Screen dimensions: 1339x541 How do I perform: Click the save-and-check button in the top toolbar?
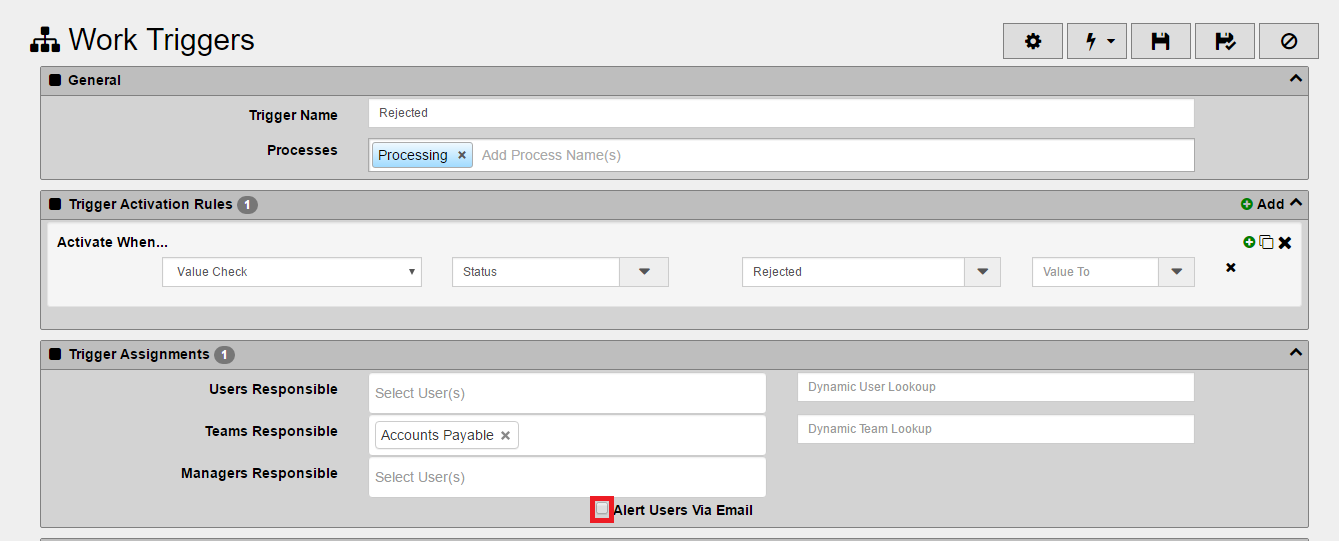click(x=1225, y=41)
